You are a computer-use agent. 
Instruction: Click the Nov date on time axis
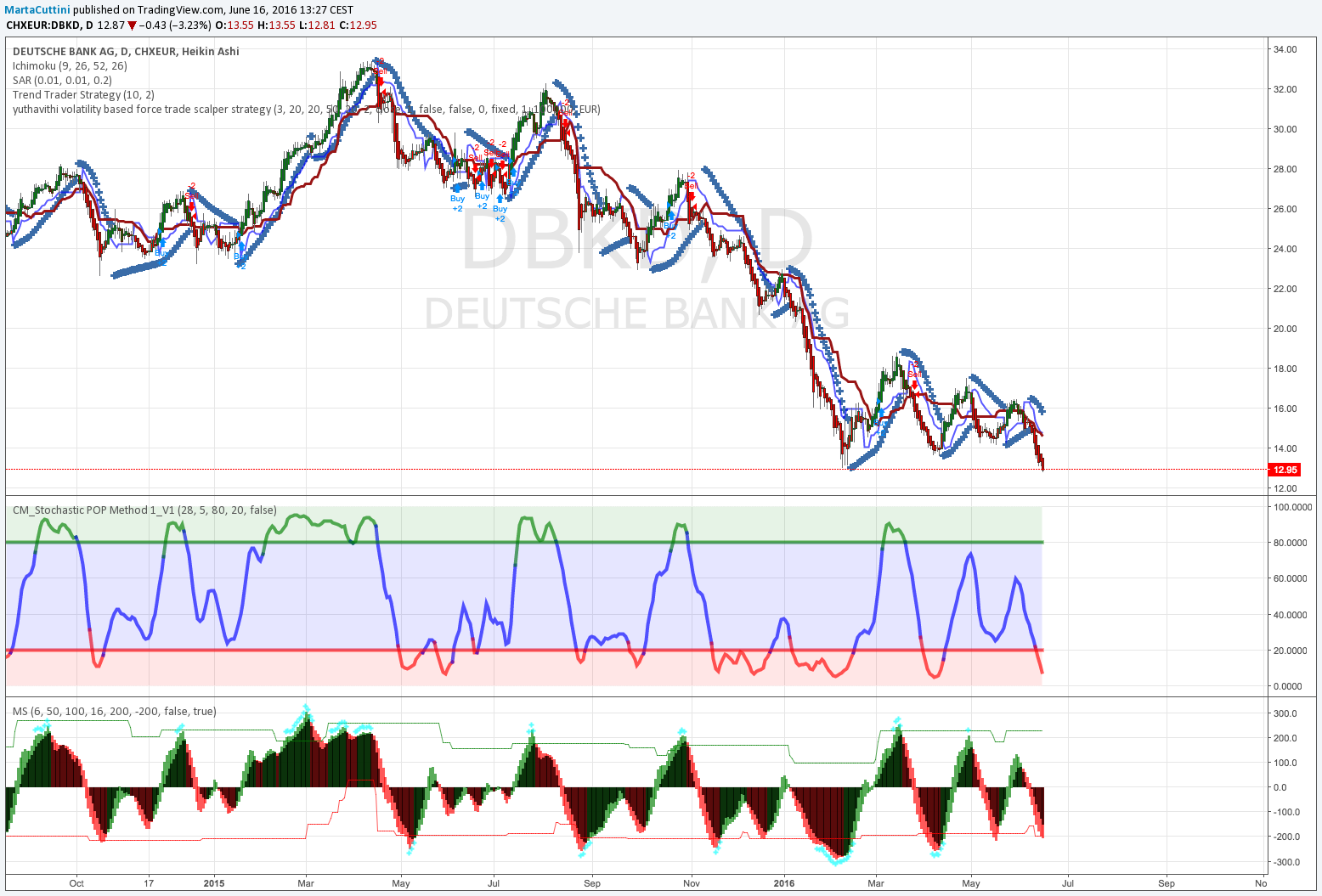click(692, 883)
